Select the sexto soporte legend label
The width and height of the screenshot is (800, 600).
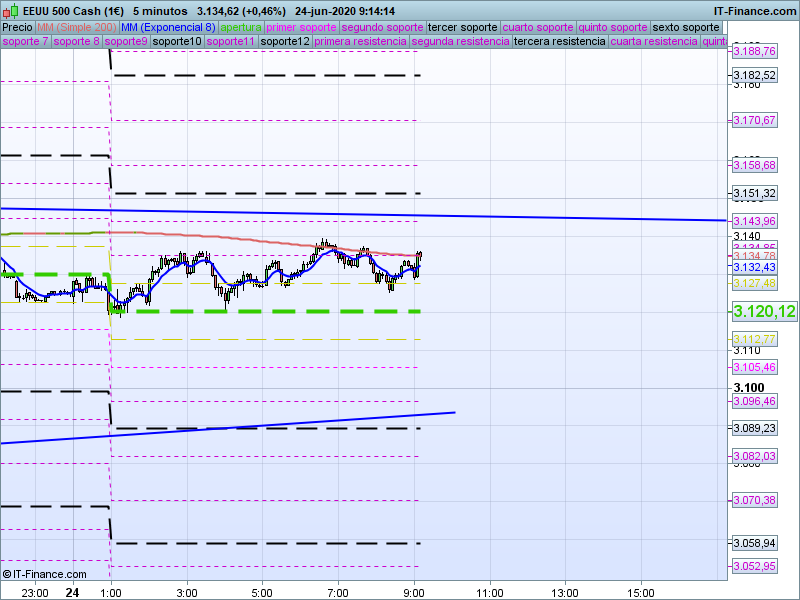(x=685, y=27)
